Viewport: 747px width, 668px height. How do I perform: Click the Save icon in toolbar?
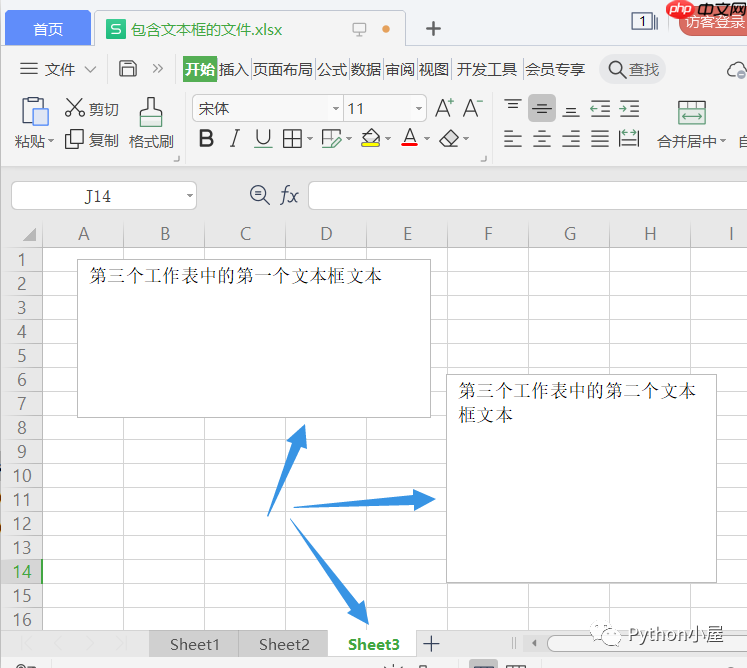pyautogui.click(x=128, y=69)
